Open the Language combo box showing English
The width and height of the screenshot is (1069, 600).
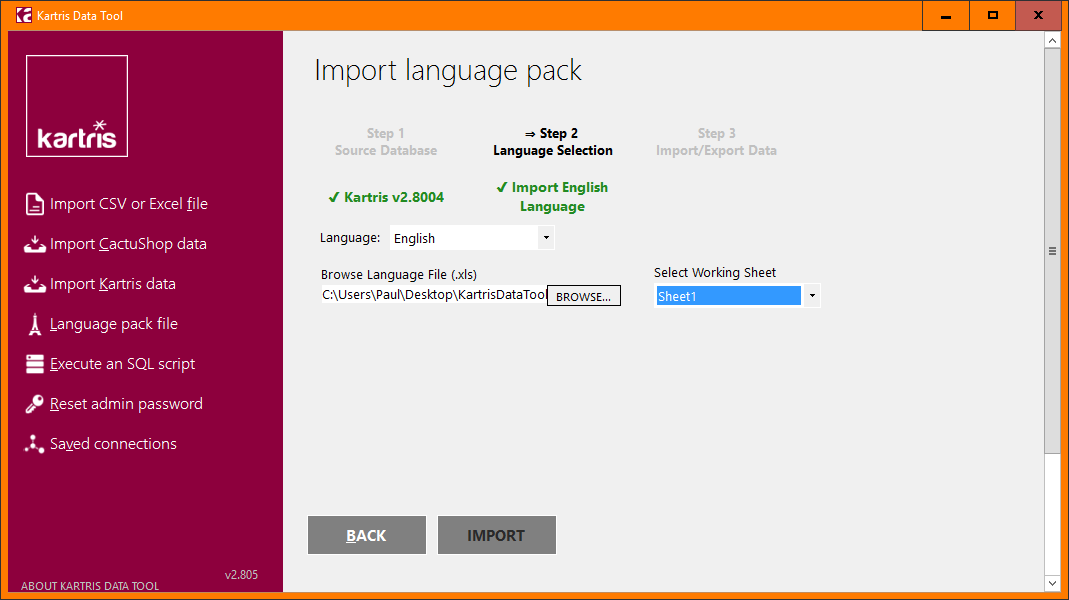[472, 238]
